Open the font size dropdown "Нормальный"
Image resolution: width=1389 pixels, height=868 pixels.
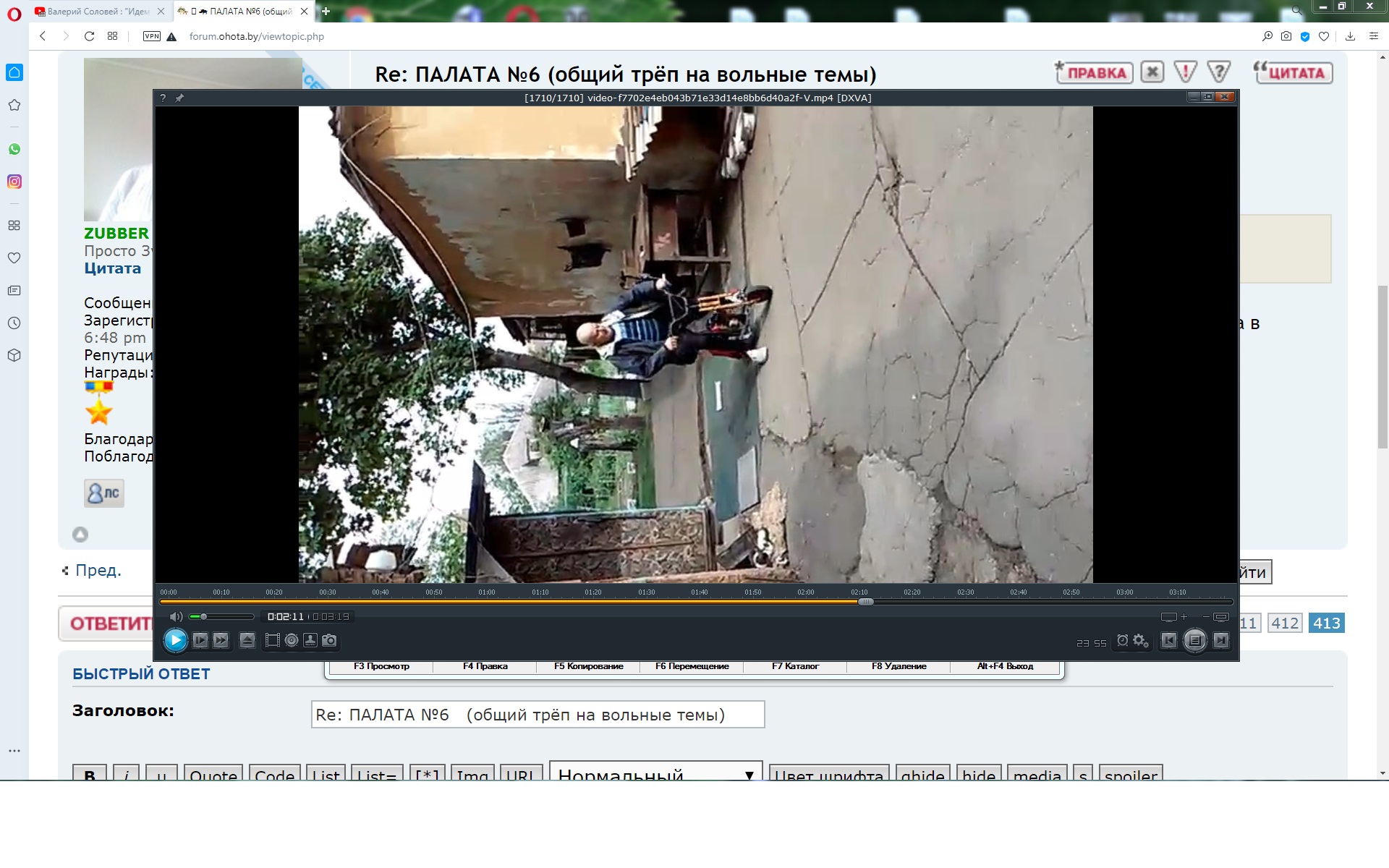point(655,773)
